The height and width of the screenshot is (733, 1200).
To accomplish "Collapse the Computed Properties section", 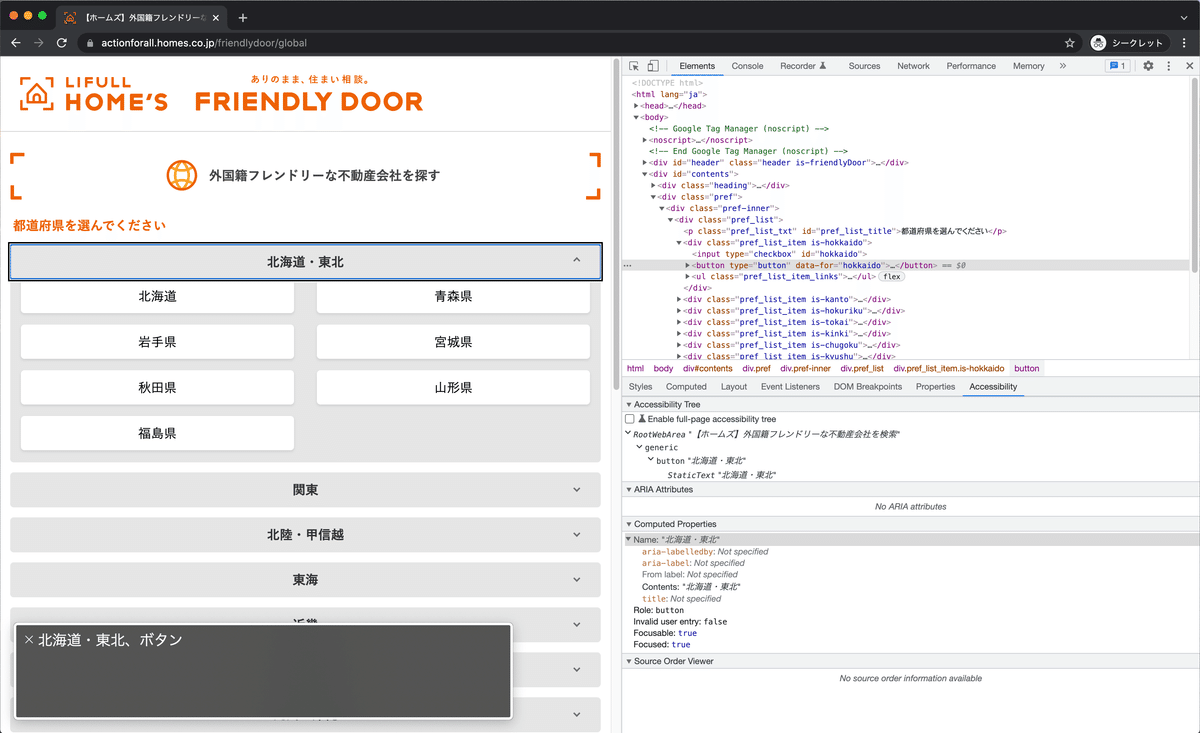I will 628,524.
